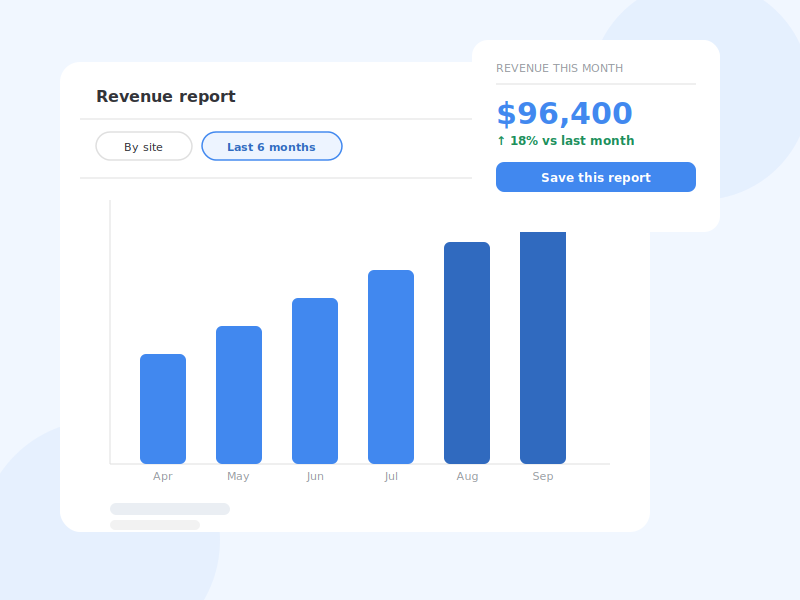Click the Jul axis label
Screen dimensions: 800x600
(391, 477)
